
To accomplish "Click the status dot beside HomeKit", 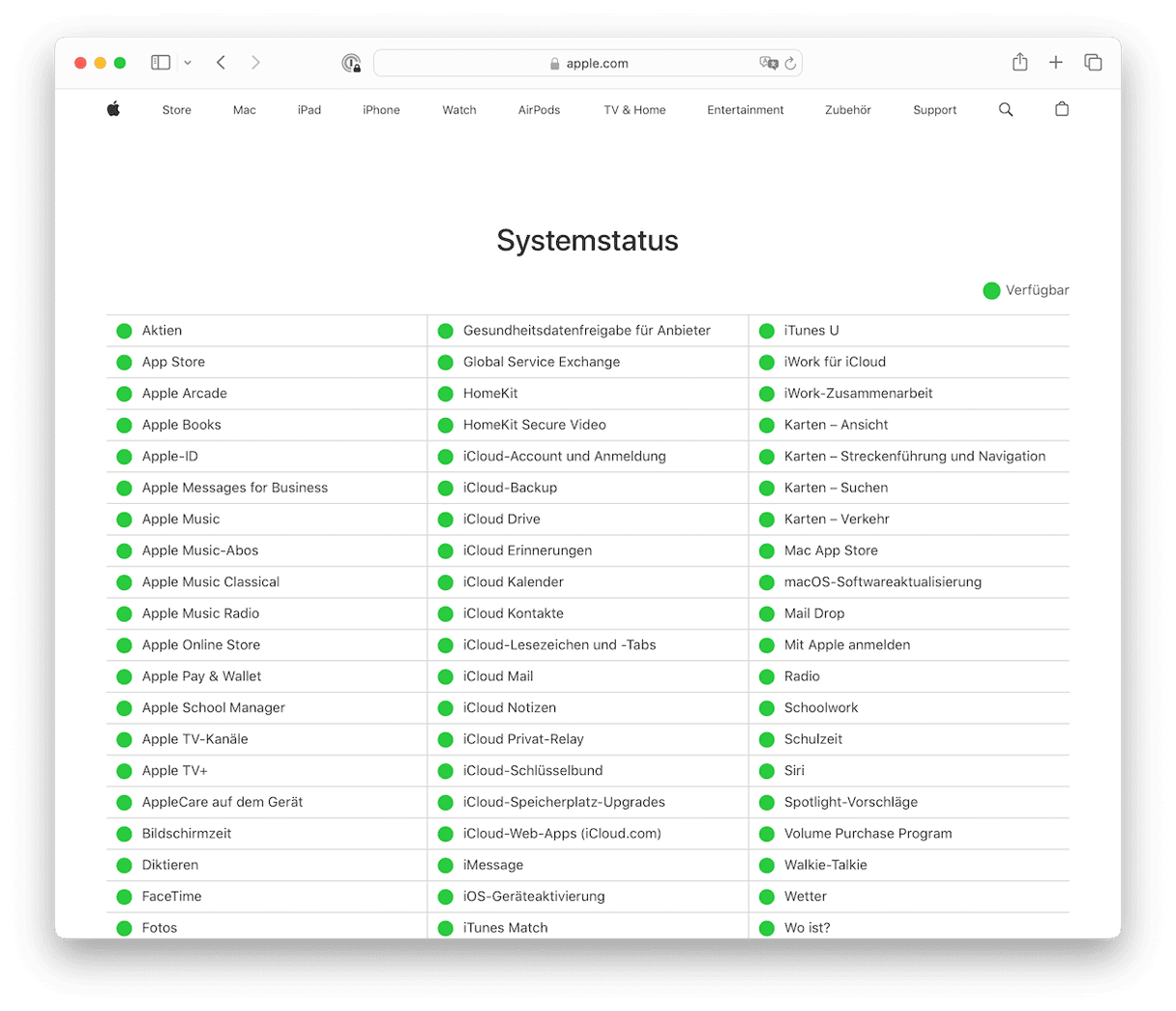I will pos(445,394).
